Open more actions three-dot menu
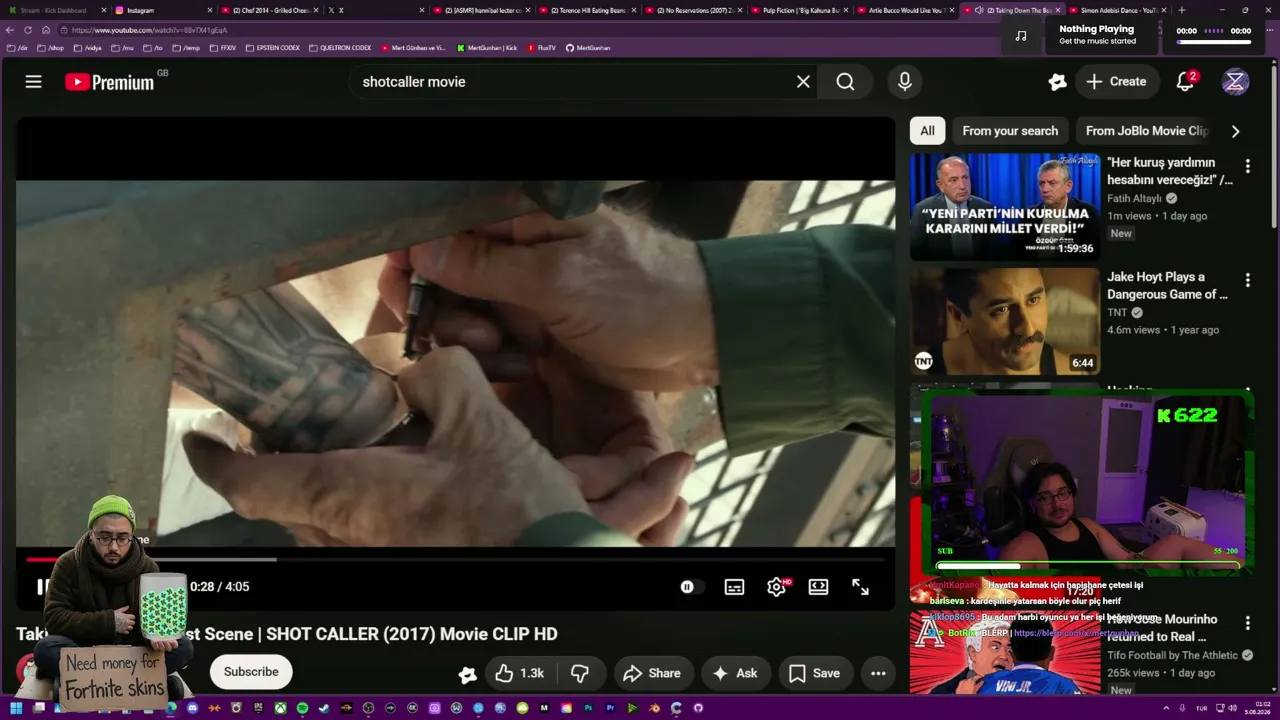Viewport: 1280px width, 720px height. pos(878,673)
